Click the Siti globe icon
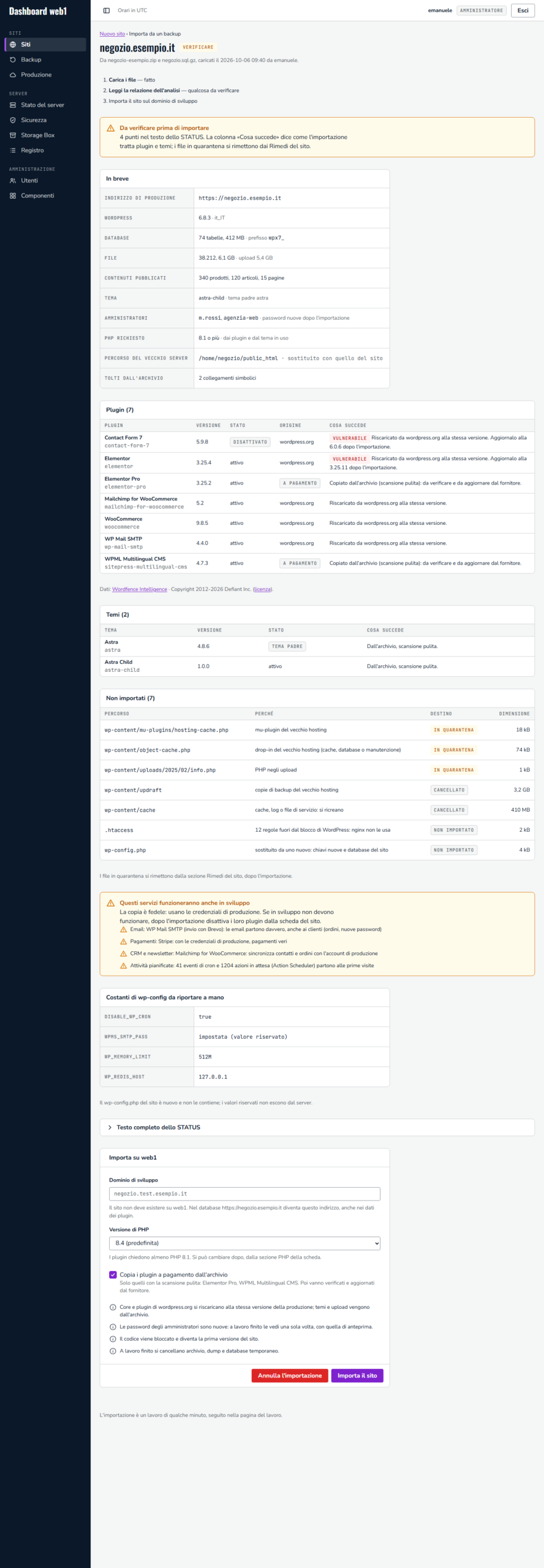Screen dimensions: 544x1568 click(13, 45)
